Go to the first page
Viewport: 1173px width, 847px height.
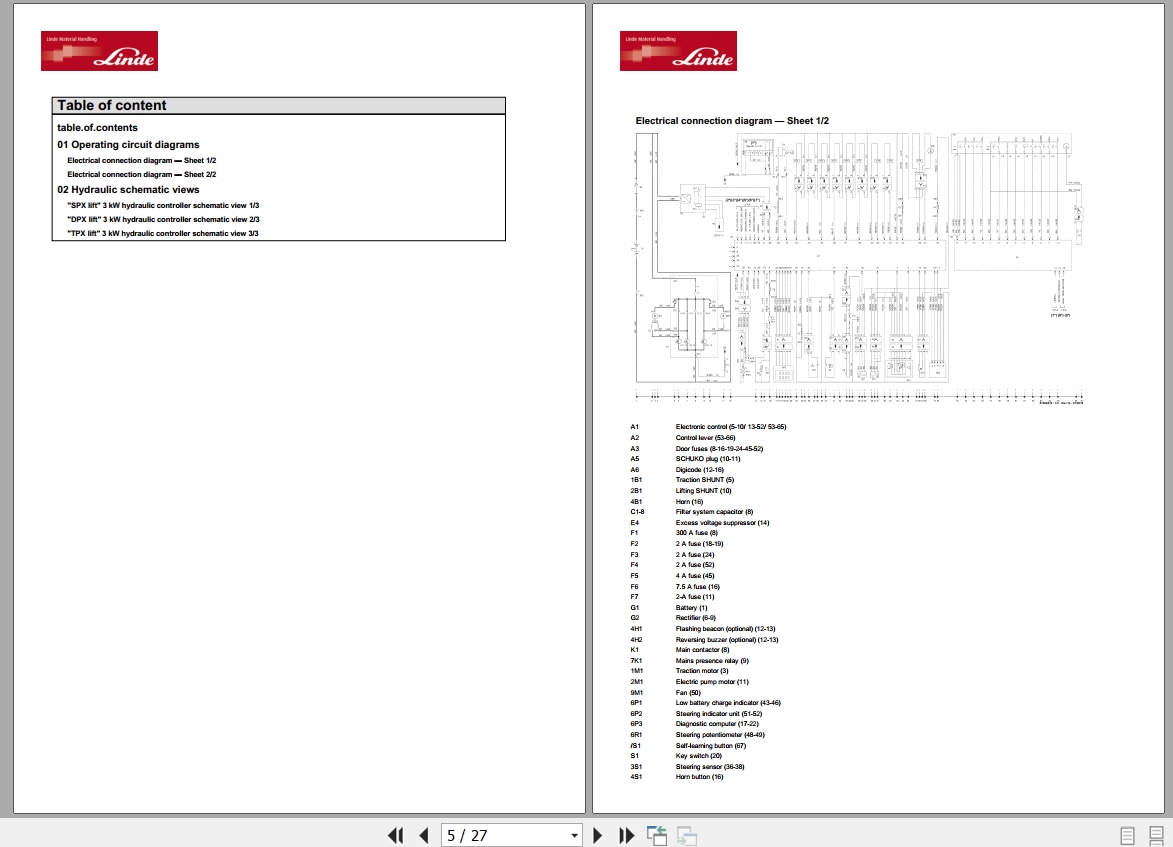[x=396, y=835]
